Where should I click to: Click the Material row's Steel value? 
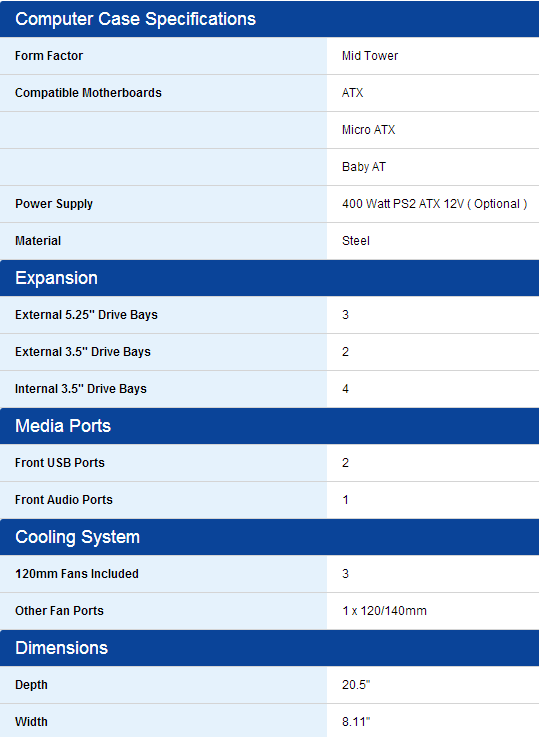click(356, 241)
